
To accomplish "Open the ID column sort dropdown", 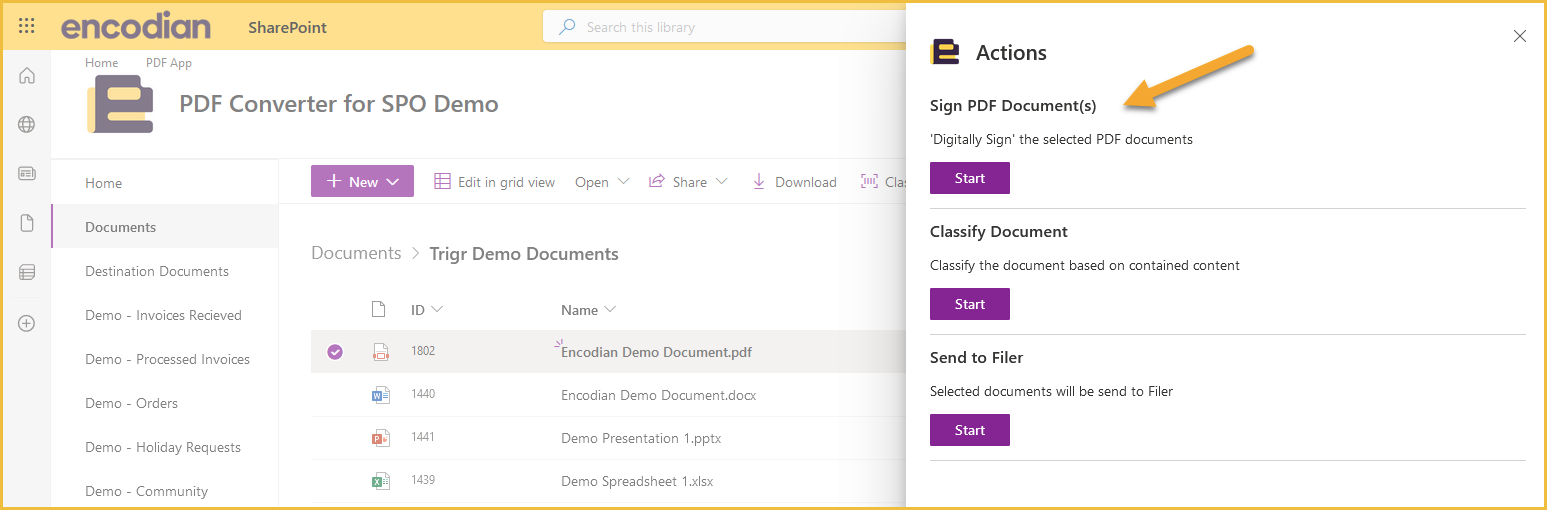I will [437, 310].
